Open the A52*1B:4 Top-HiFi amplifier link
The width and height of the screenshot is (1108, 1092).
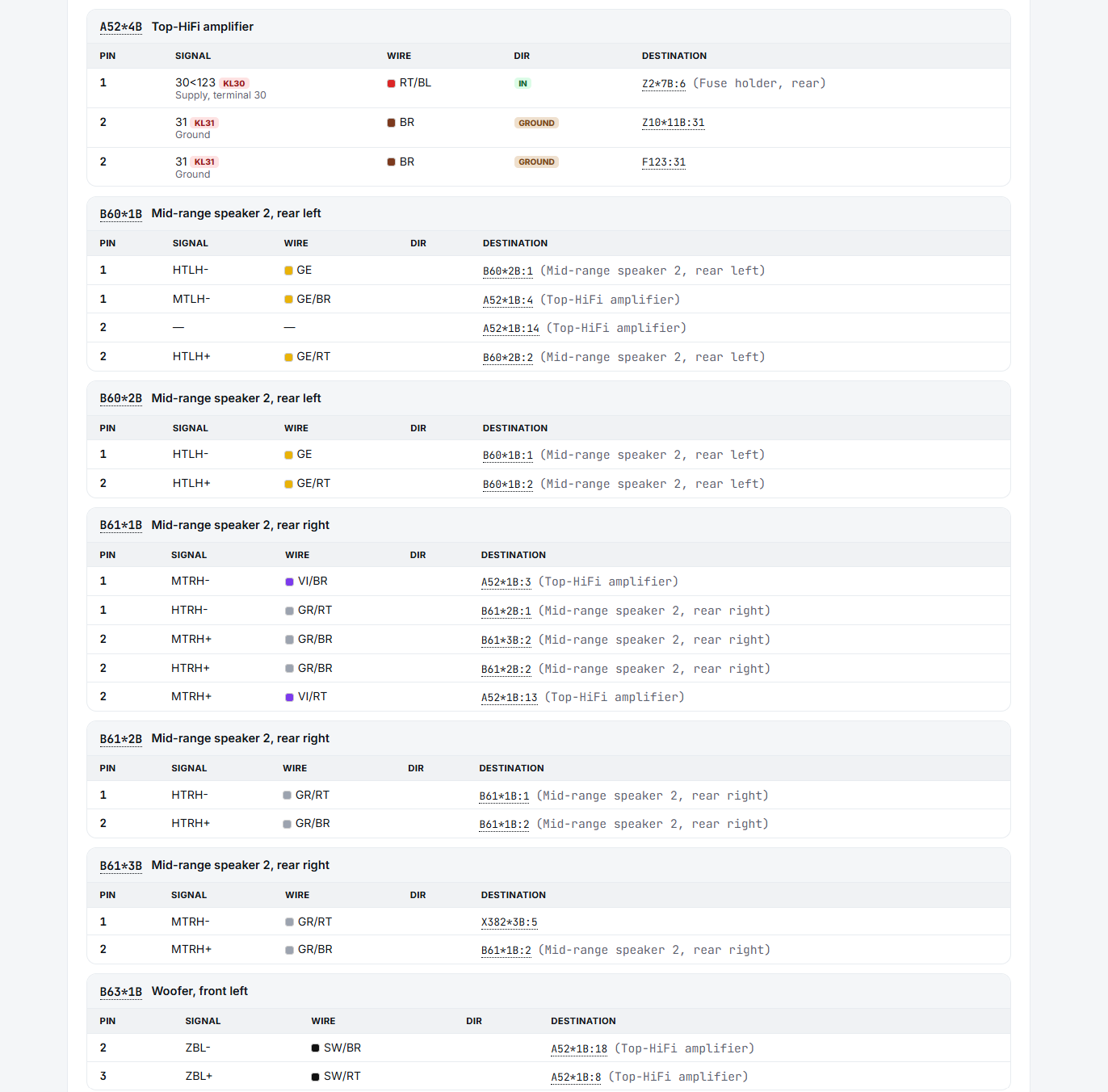[507, 300]
